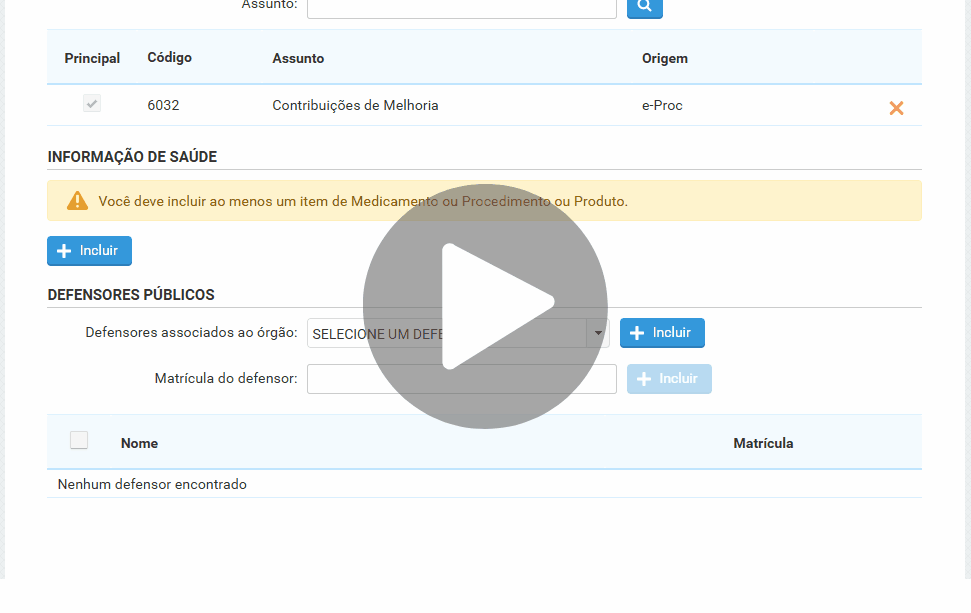Click the warning triangle icon in the yellow alert

77,201
